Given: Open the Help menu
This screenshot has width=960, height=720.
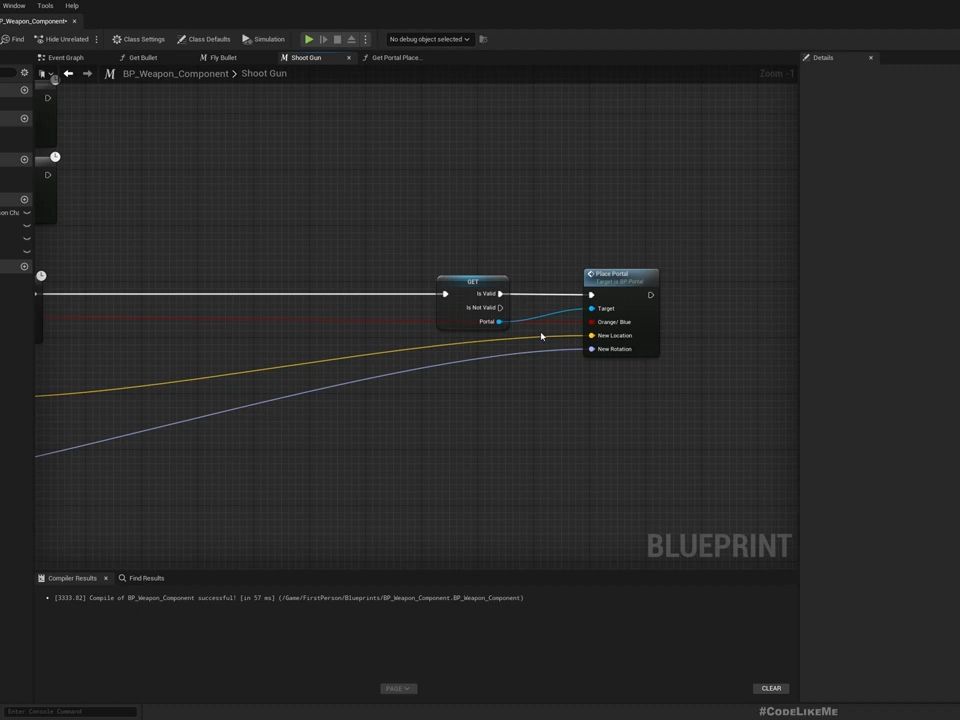Looking at the screenshot, I should tap(72, 6).
